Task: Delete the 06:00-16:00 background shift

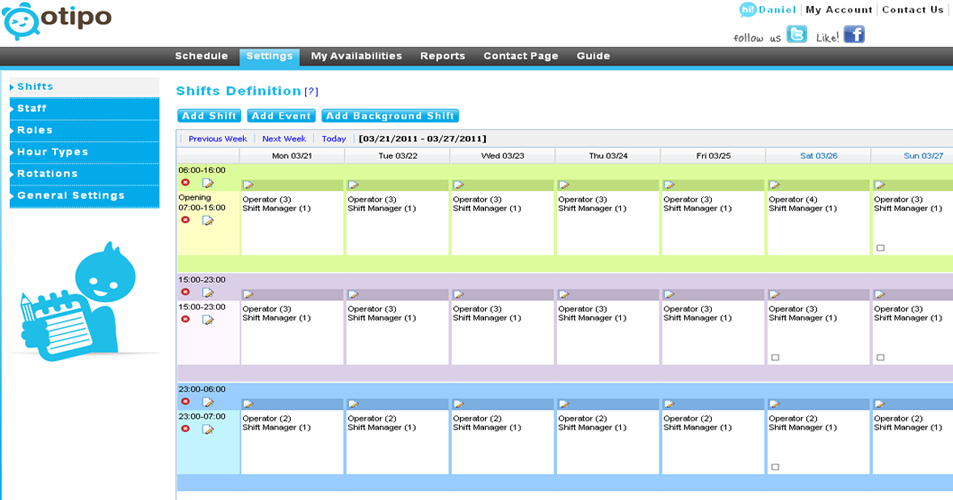Action: (x=185, y=183)
